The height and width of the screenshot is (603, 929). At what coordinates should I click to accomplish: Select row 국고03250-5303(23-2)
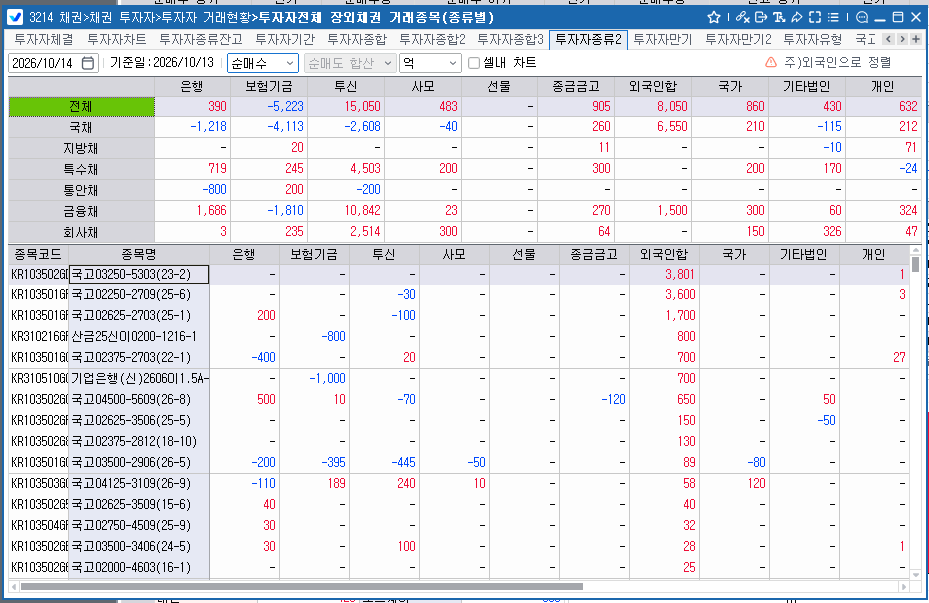pos(459,274)
